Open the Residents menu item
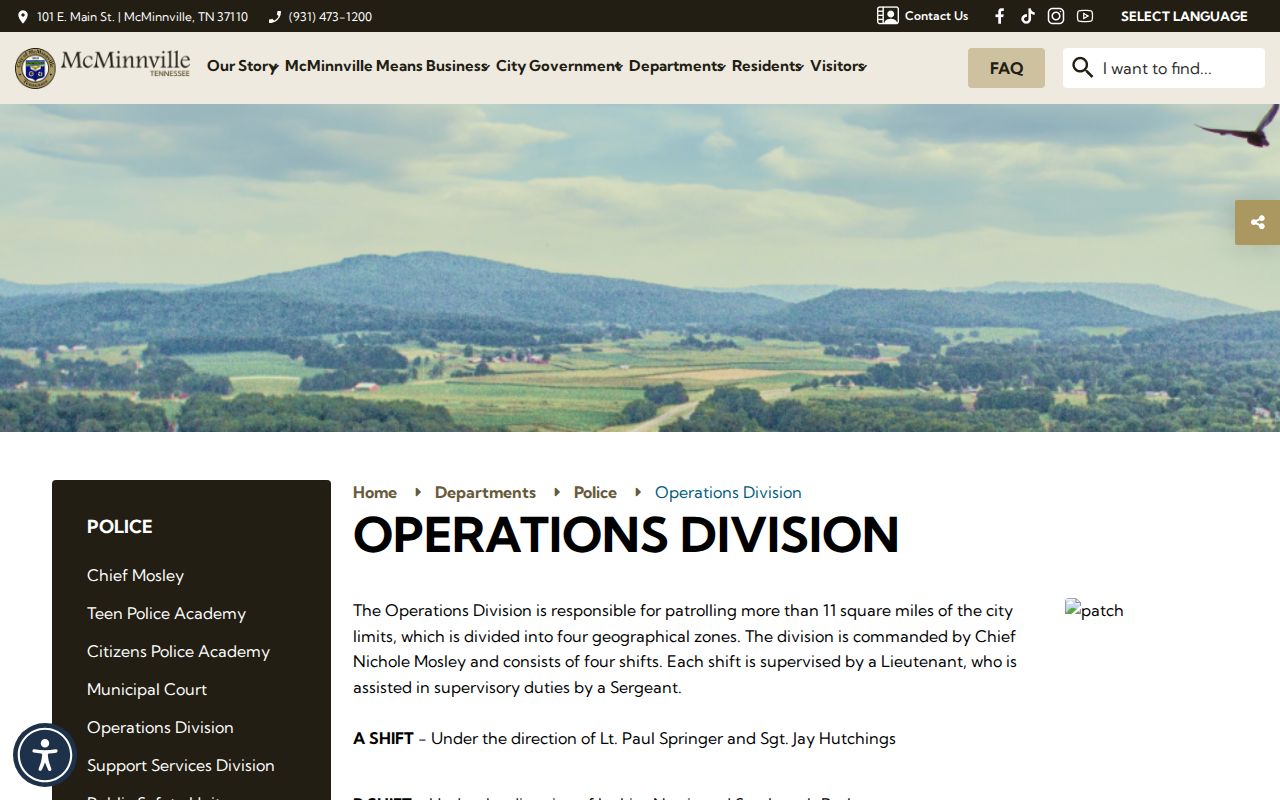This screenshot has width=1280, height=800. point(767,66)
